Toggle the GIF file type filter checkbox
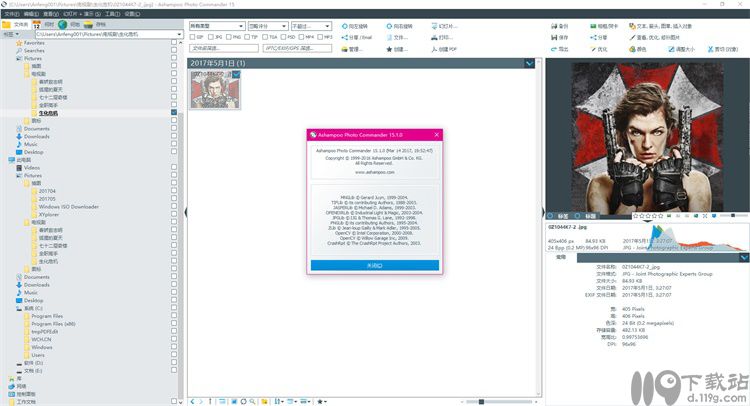Screen dimensions: 750x406 (x=192, y=37)
